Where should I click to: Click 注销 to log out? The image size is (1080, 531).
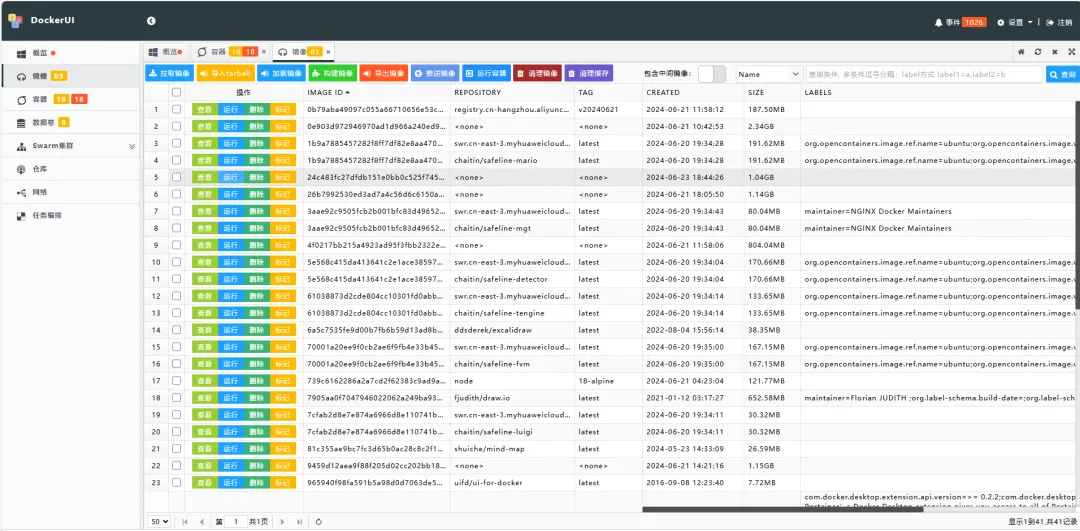[x=1059, y=23]
